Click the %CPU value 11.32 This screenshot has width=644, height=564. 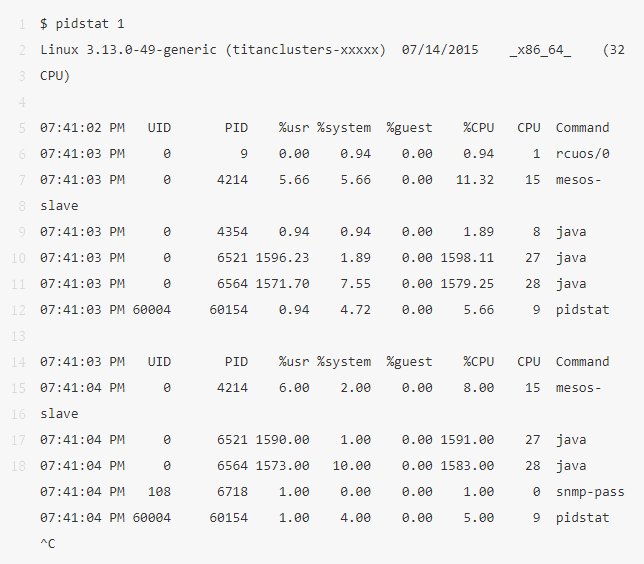[x=474, y=179]
